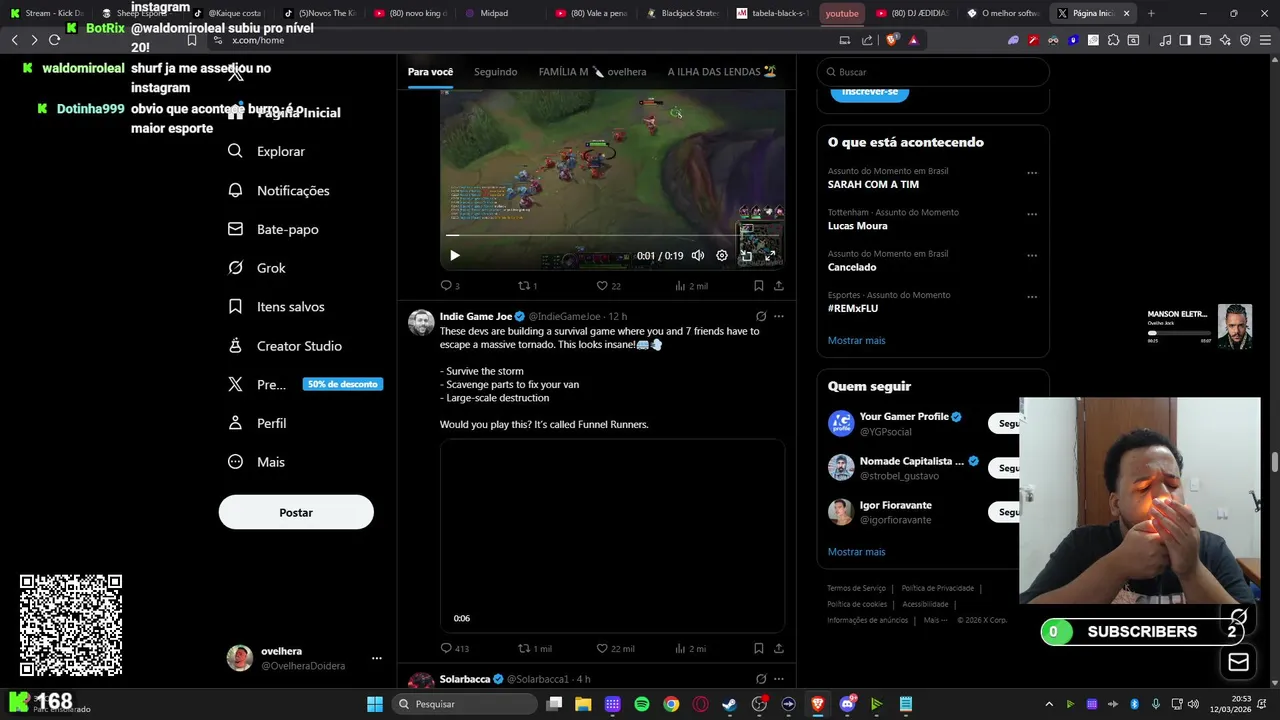The image size is (1280, 720).
Task: Open the FAMÍLIA M ovelhera tab
Action: click(x=592, y=72)
